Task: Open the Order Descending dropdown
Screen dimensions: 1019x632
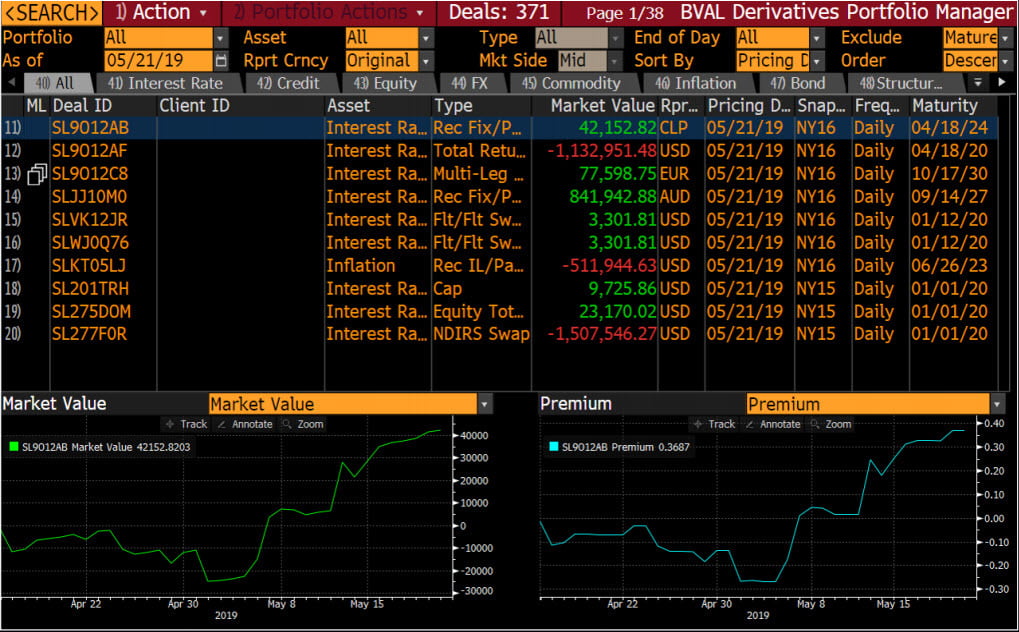Action: coord(1005,61)
